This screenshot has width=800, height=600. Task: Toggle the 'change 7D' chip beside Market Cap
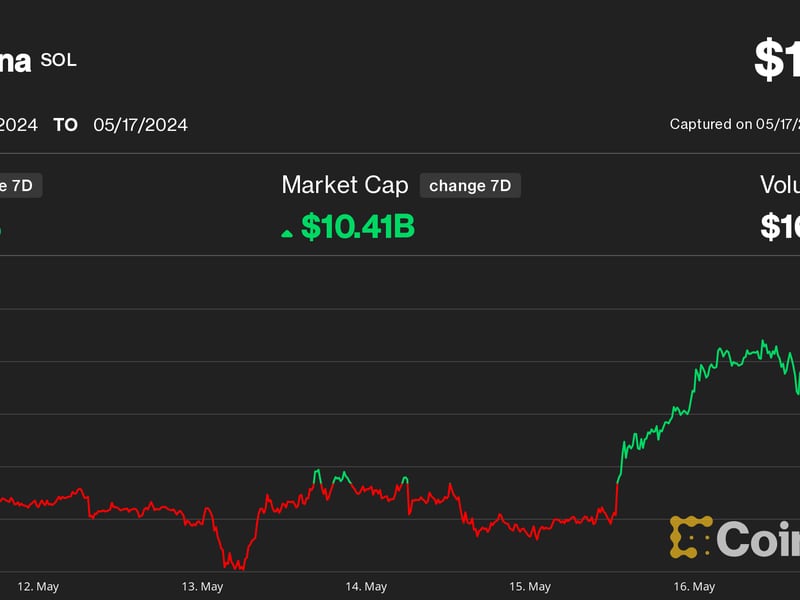(470, 185)
